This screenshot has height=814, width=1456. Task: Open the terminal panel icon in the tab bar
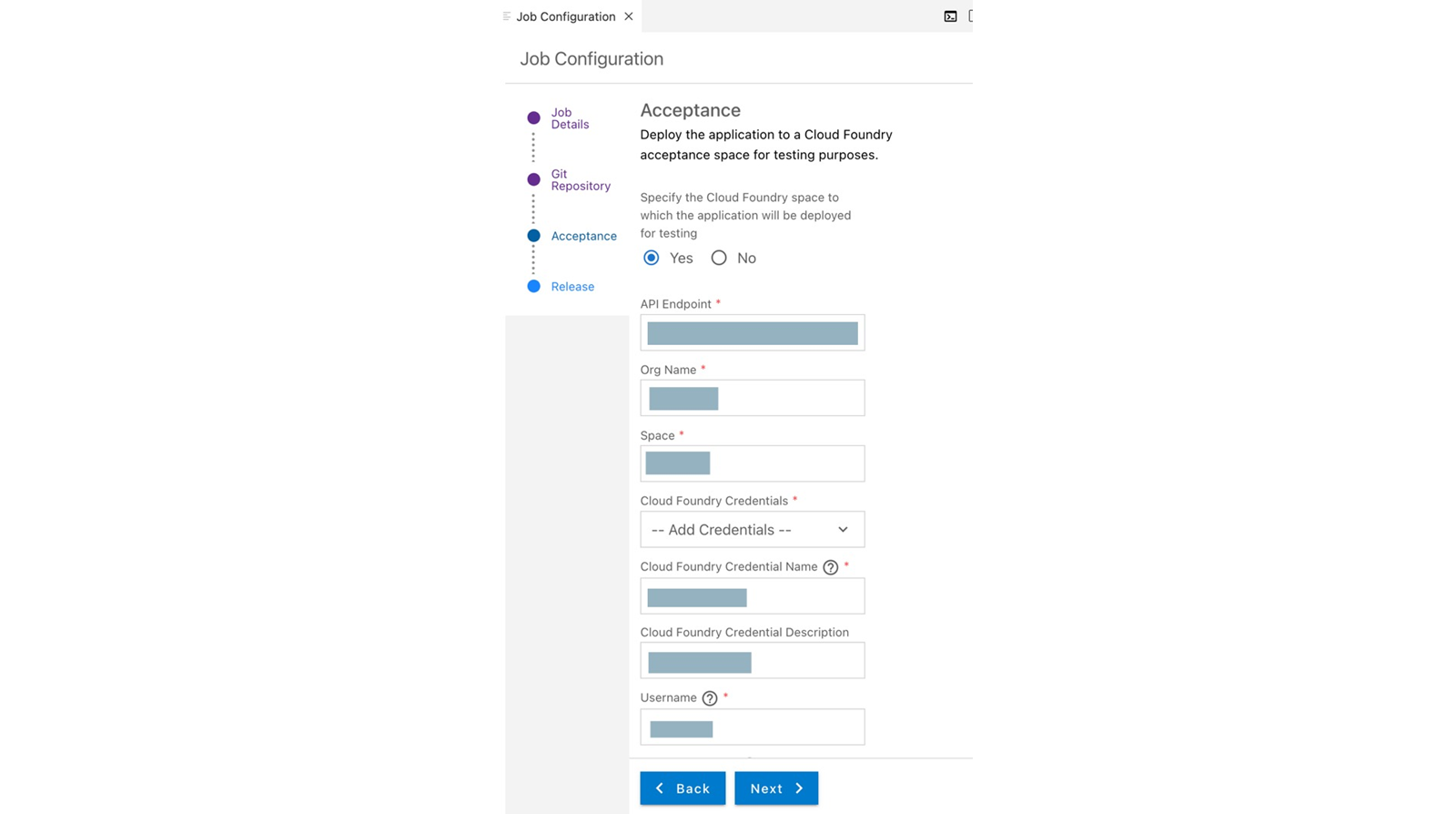[950, 16]
